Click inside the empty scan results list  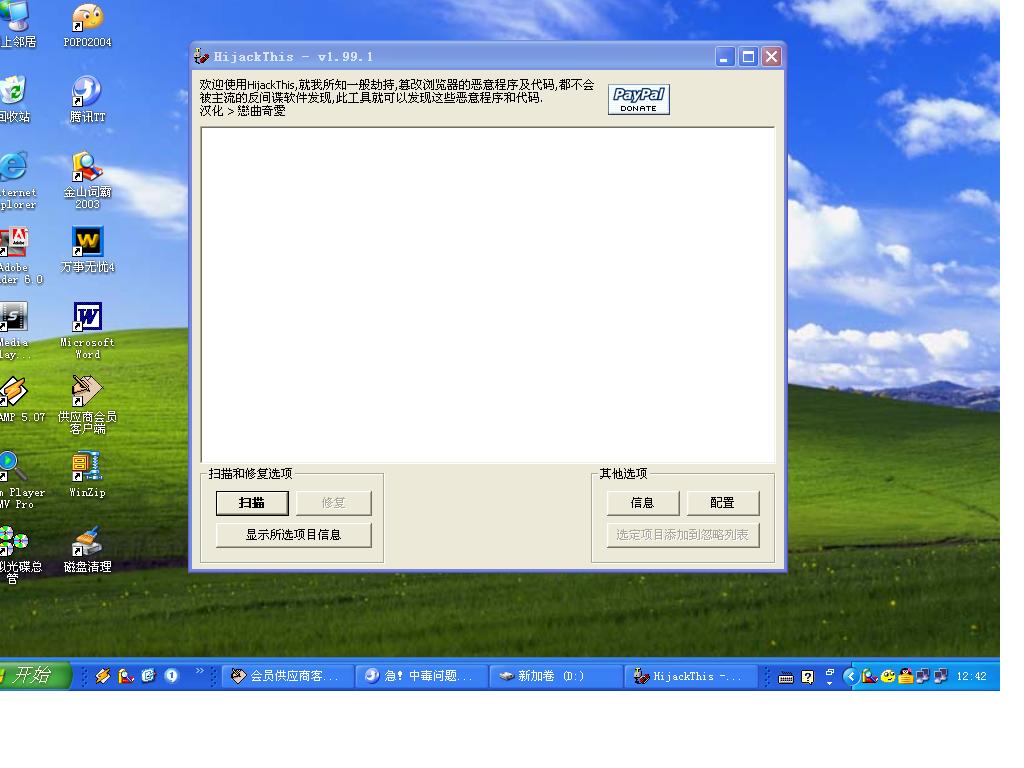point(488,295)
